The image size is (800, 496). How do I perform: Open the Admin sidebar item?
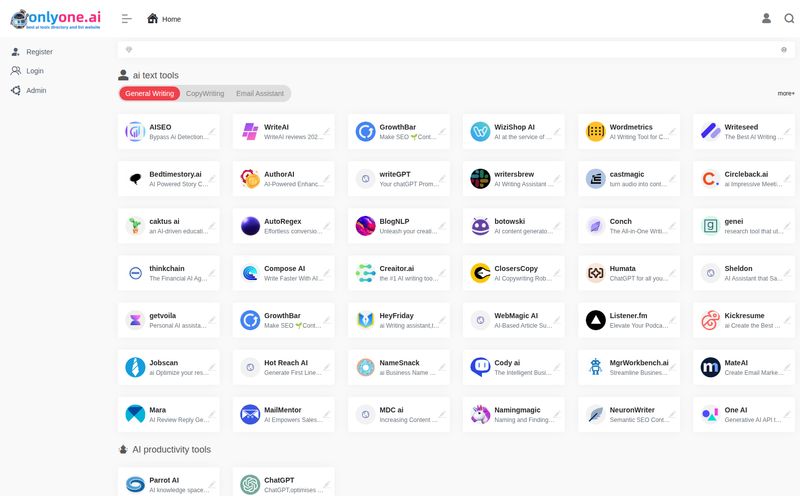36,90
